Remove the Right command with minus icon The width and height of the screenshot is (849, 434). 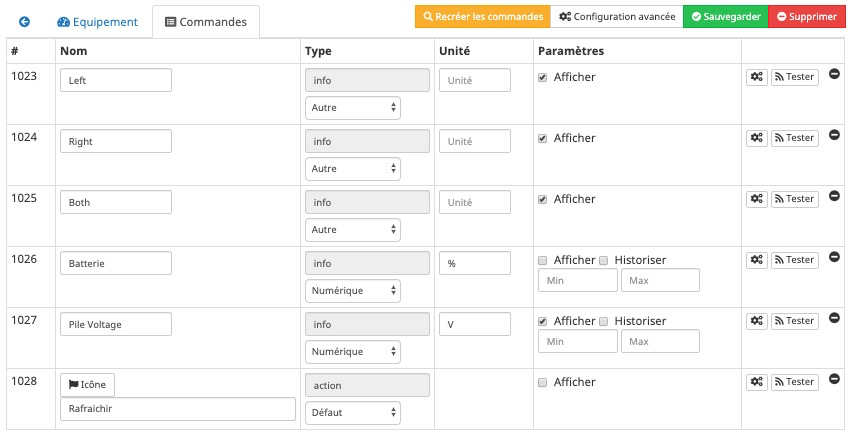click(x=834, y=136)
